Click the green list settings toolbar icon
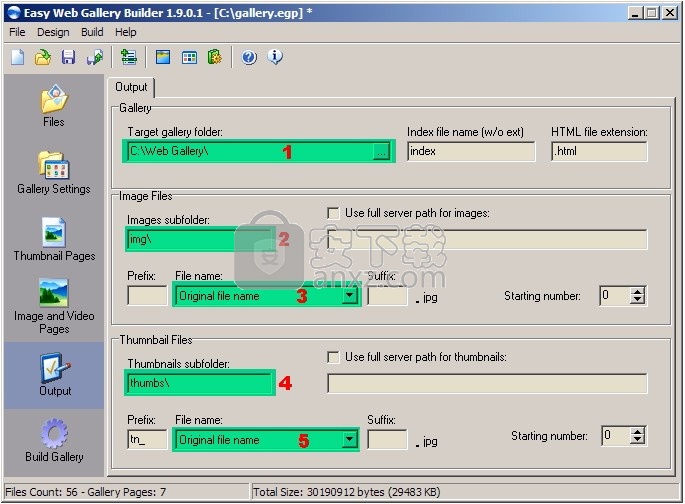 pyautogui.click(x=129, y=57)
